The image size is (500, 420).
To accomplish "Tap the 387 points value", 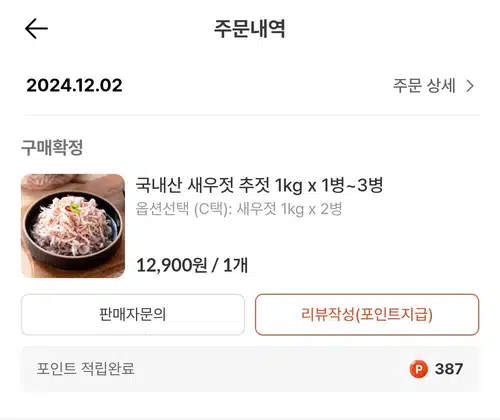I will [x=449, y=369].
